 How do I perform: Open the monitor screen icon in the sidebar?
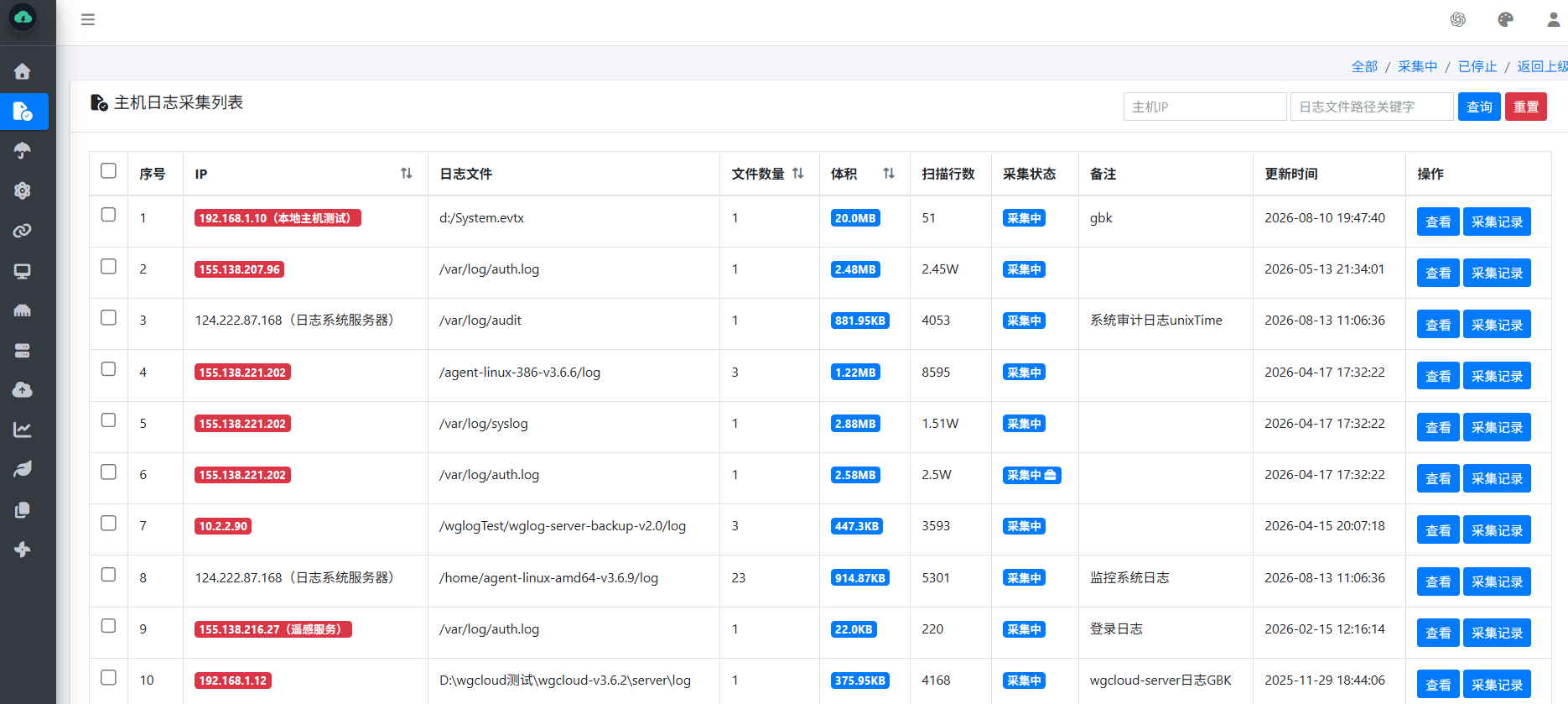(x=23, y=271)
